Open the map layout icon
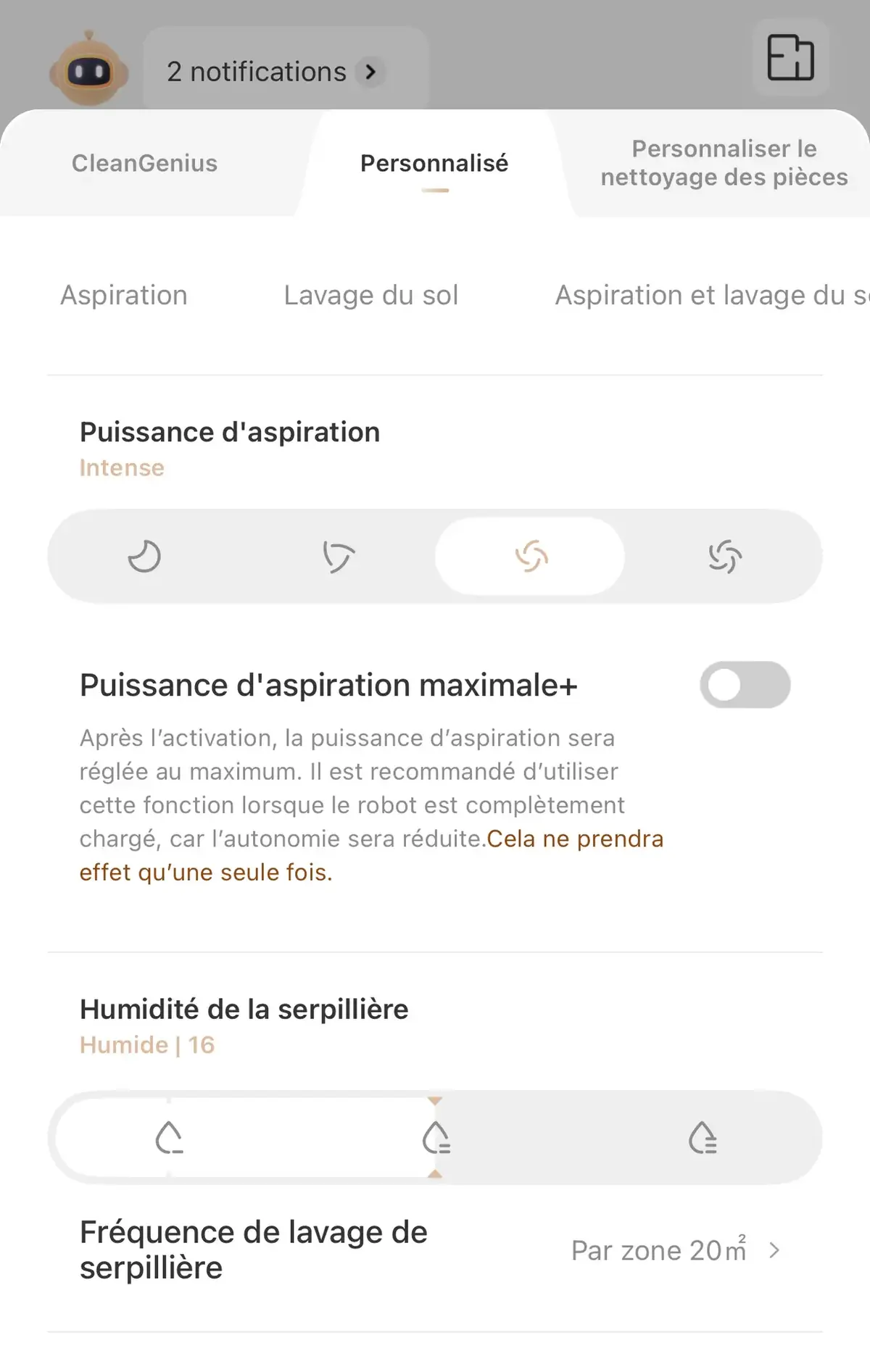 [790, 57]
